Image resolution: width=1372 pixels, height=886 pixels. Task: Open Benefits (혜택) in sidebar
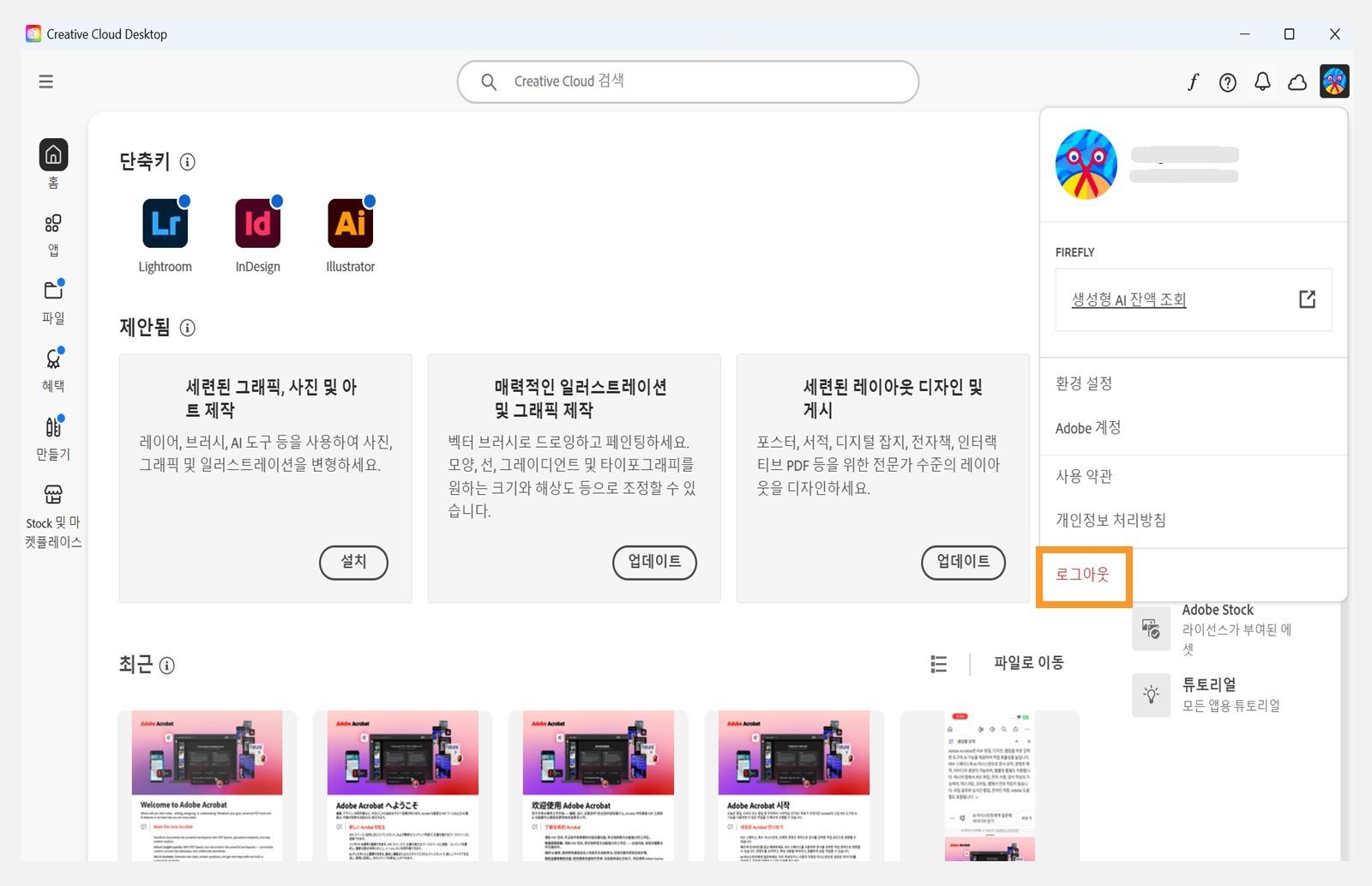coord(53,370)
